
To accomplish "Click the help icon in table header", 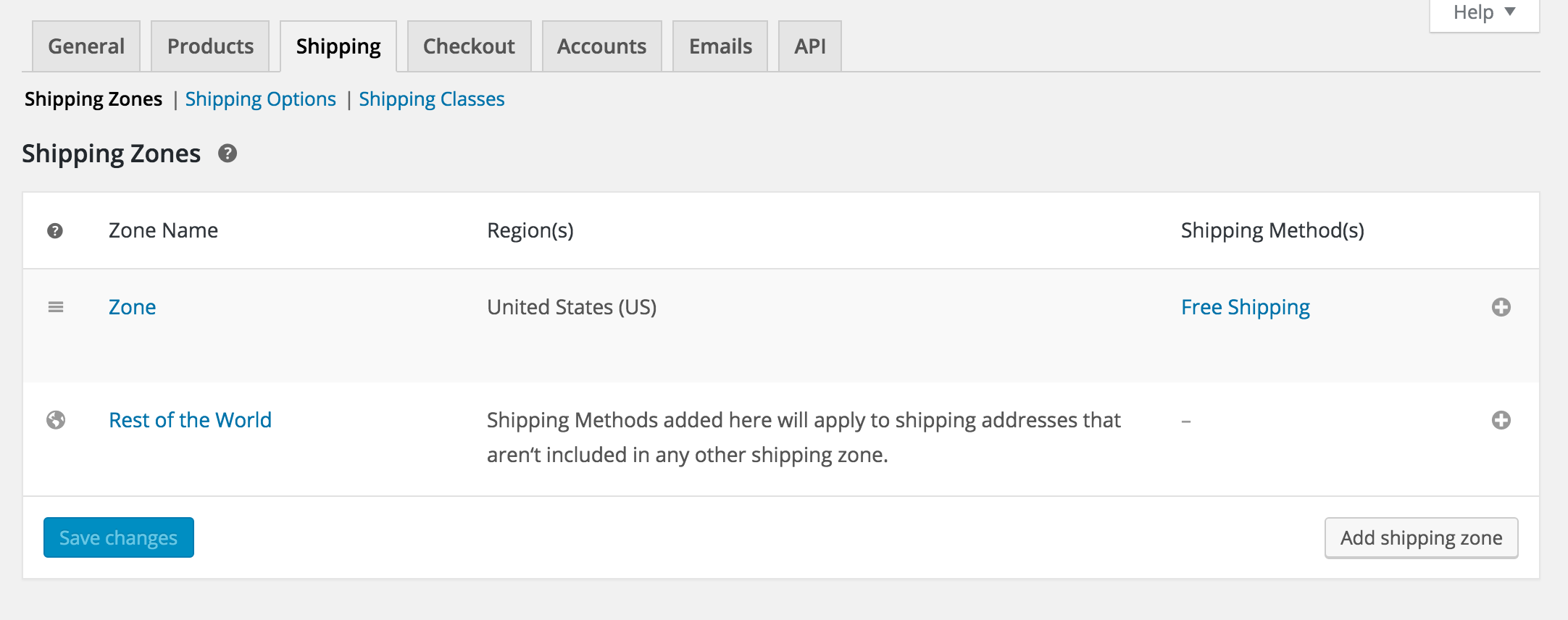I will pos(55,231).
